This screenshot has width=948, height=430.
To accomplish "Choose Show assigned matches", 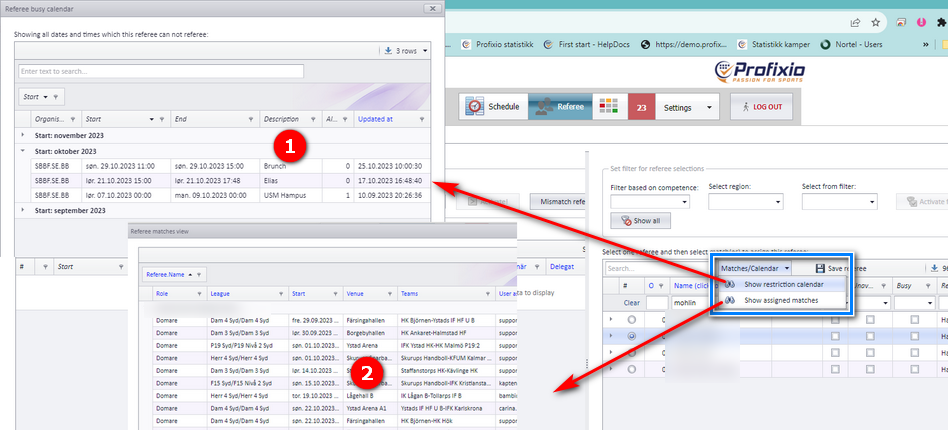I will (x=781, y=300).
